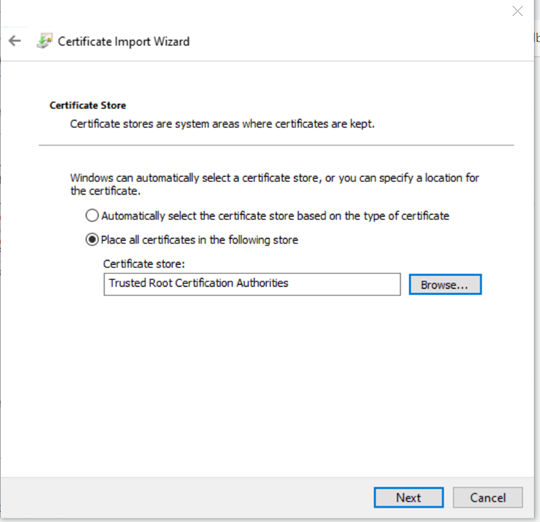The height and width of the screenshot is (522, 540).
Task: Click the gray footer bar beside Next
Action: tap(186, 498)
